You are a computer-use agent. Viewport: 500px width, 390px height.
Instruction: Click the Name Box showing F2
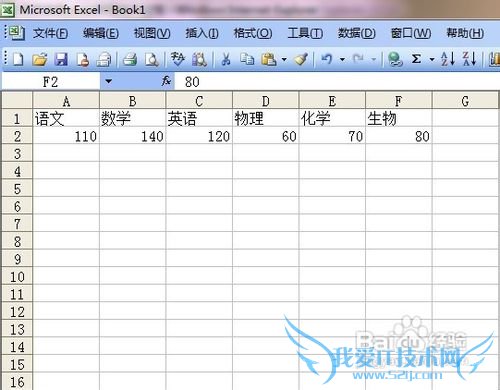[x=51, y=81]
